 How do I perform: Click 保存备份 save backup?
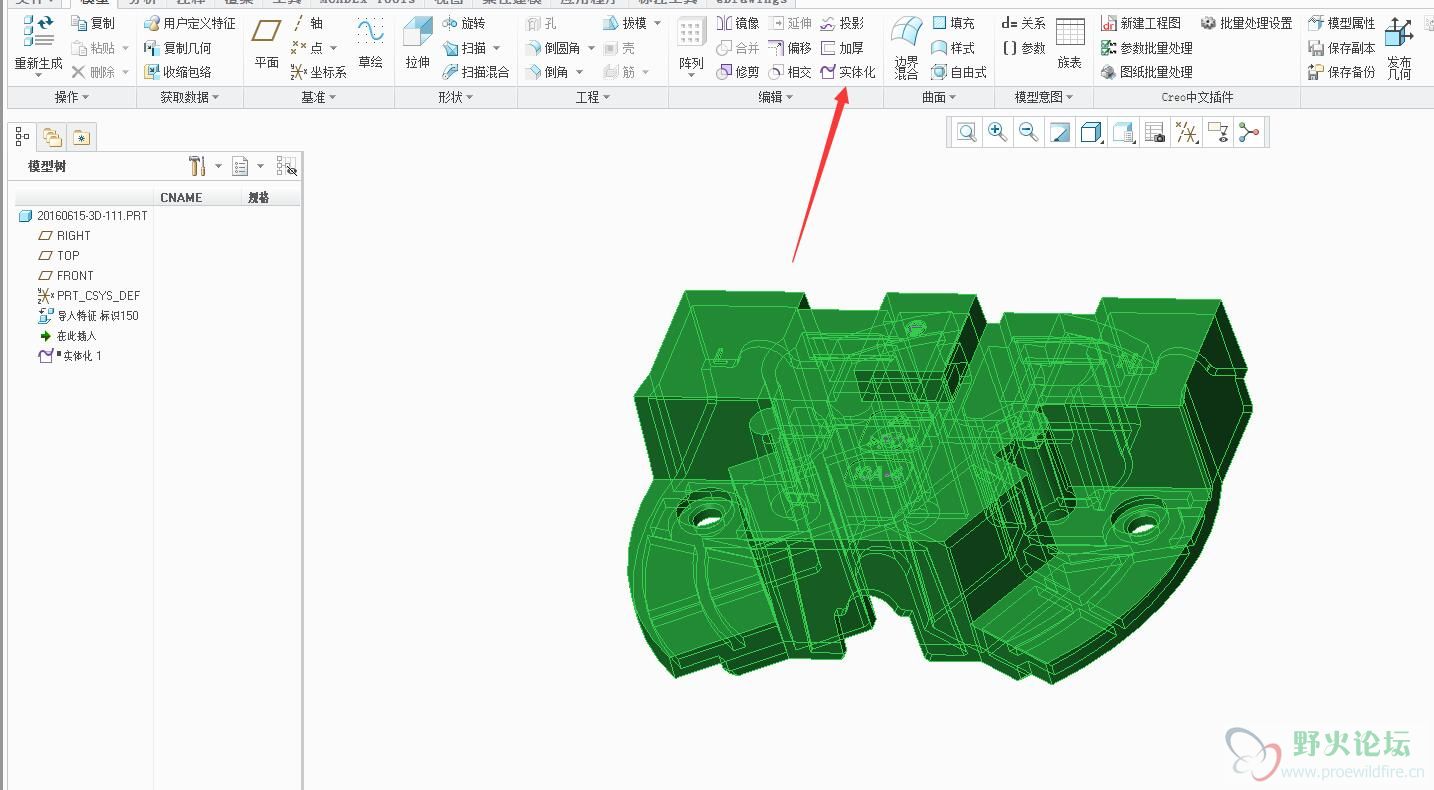1342,72
